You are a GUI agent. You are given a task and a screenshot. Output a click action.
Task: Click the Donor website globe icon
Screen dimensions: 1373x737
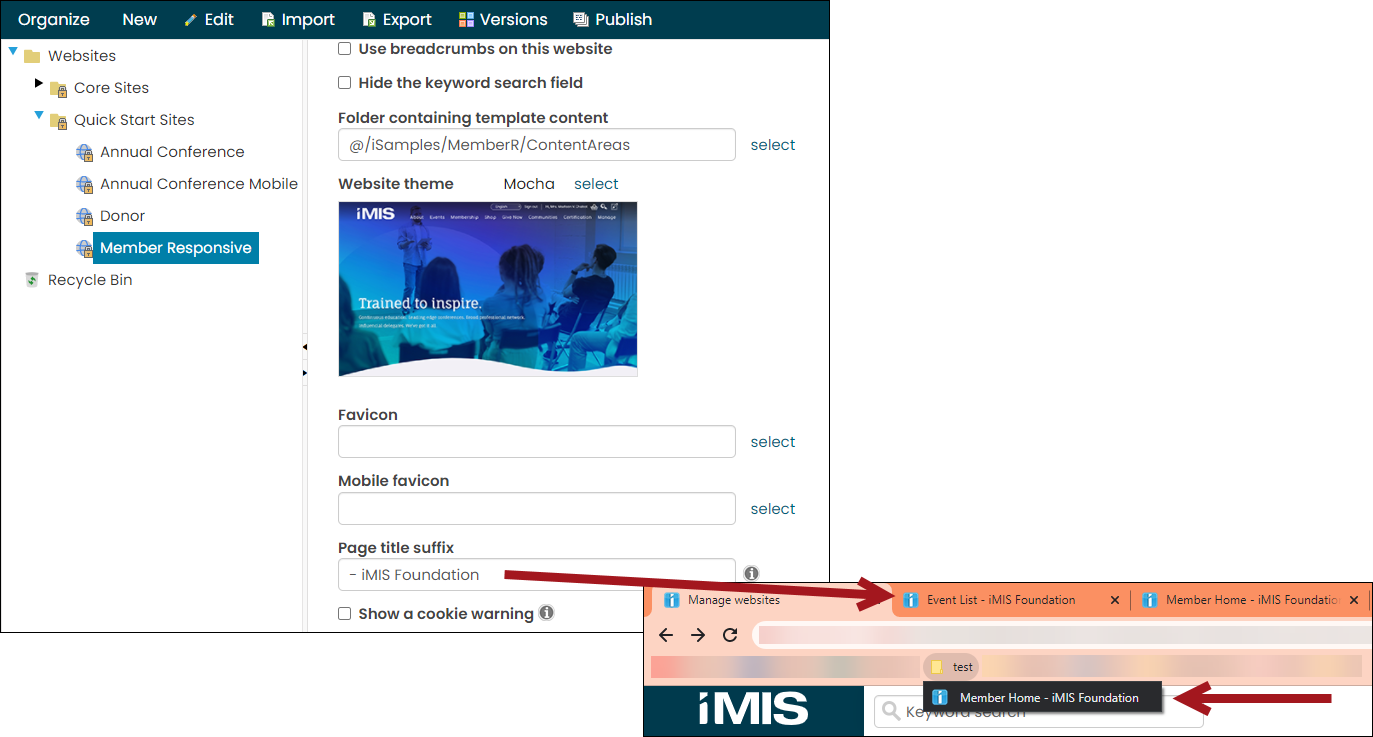[85, 216]
